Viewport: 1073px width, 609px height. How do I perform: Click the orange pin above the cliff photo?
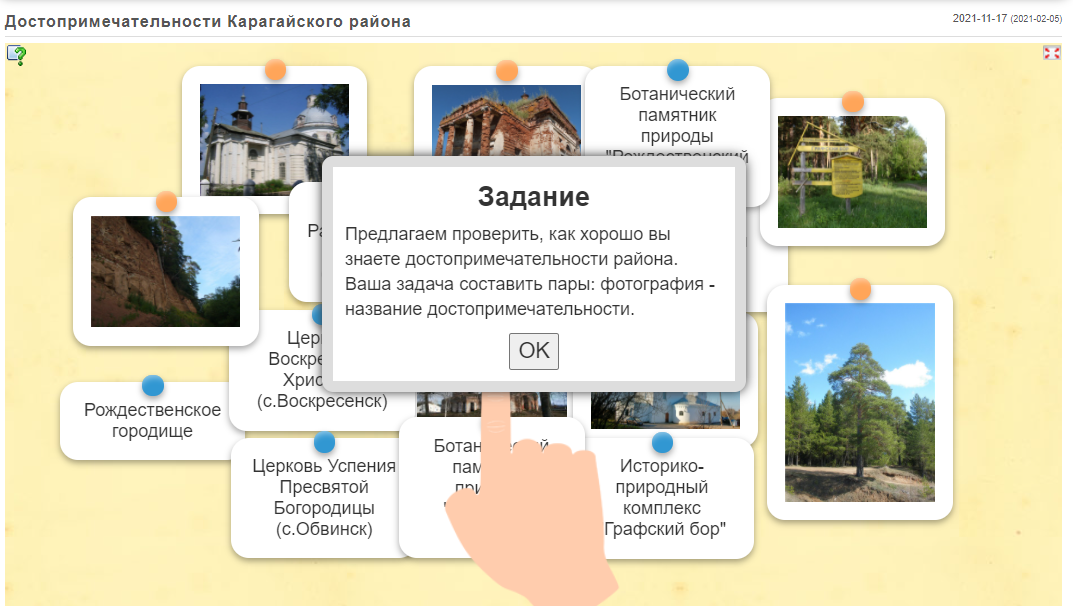click(x=166, y=202)
